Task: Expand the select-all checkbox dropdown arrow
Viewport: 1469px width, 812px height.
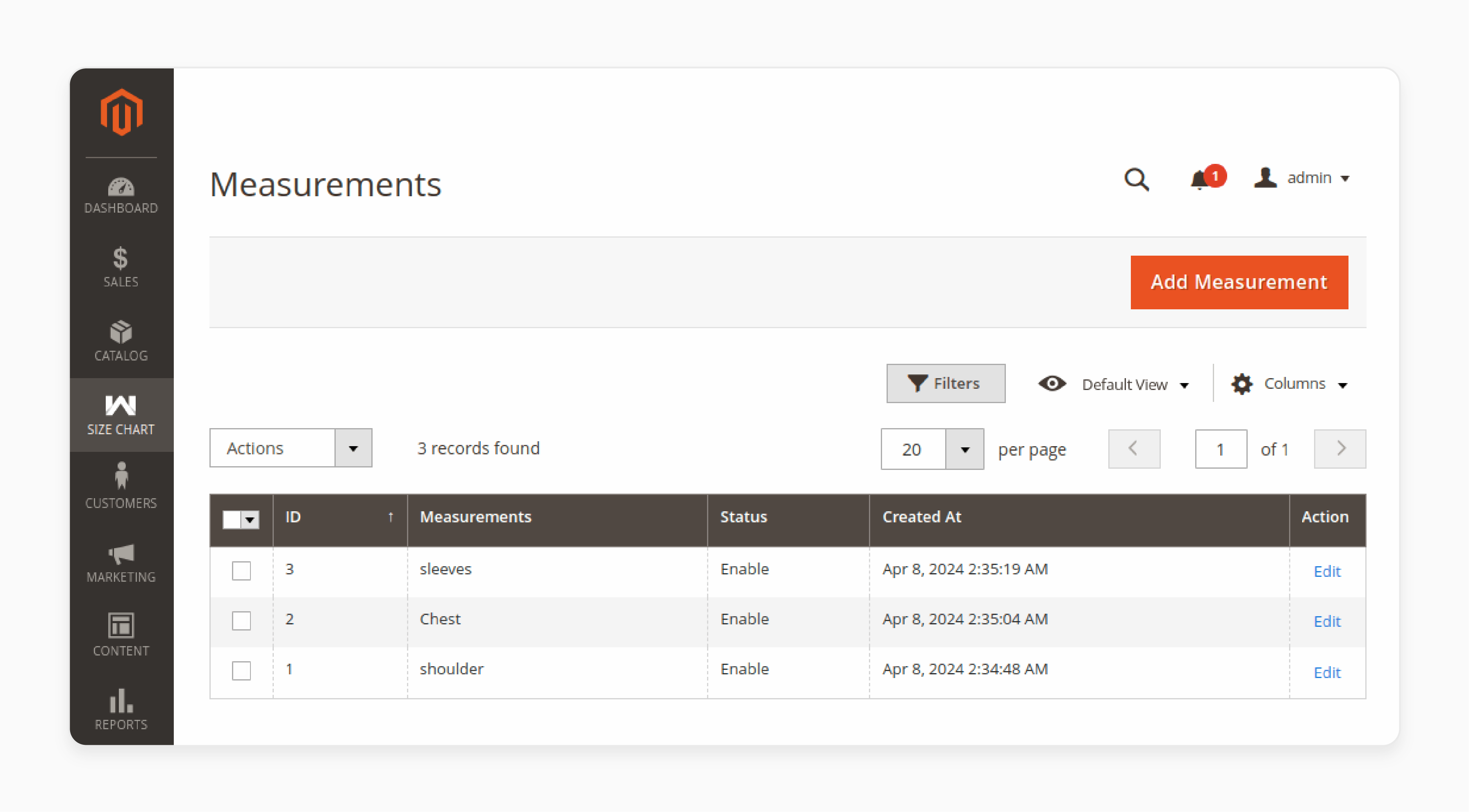Action: (x=250, y=519)
